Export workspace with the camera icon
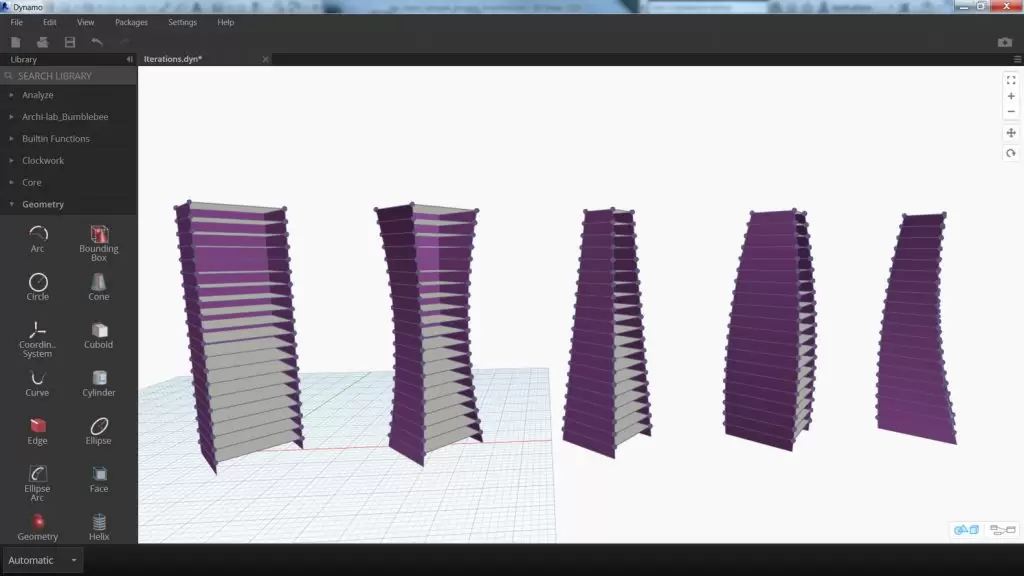 pyautogui.click(x=1005, y=42)
